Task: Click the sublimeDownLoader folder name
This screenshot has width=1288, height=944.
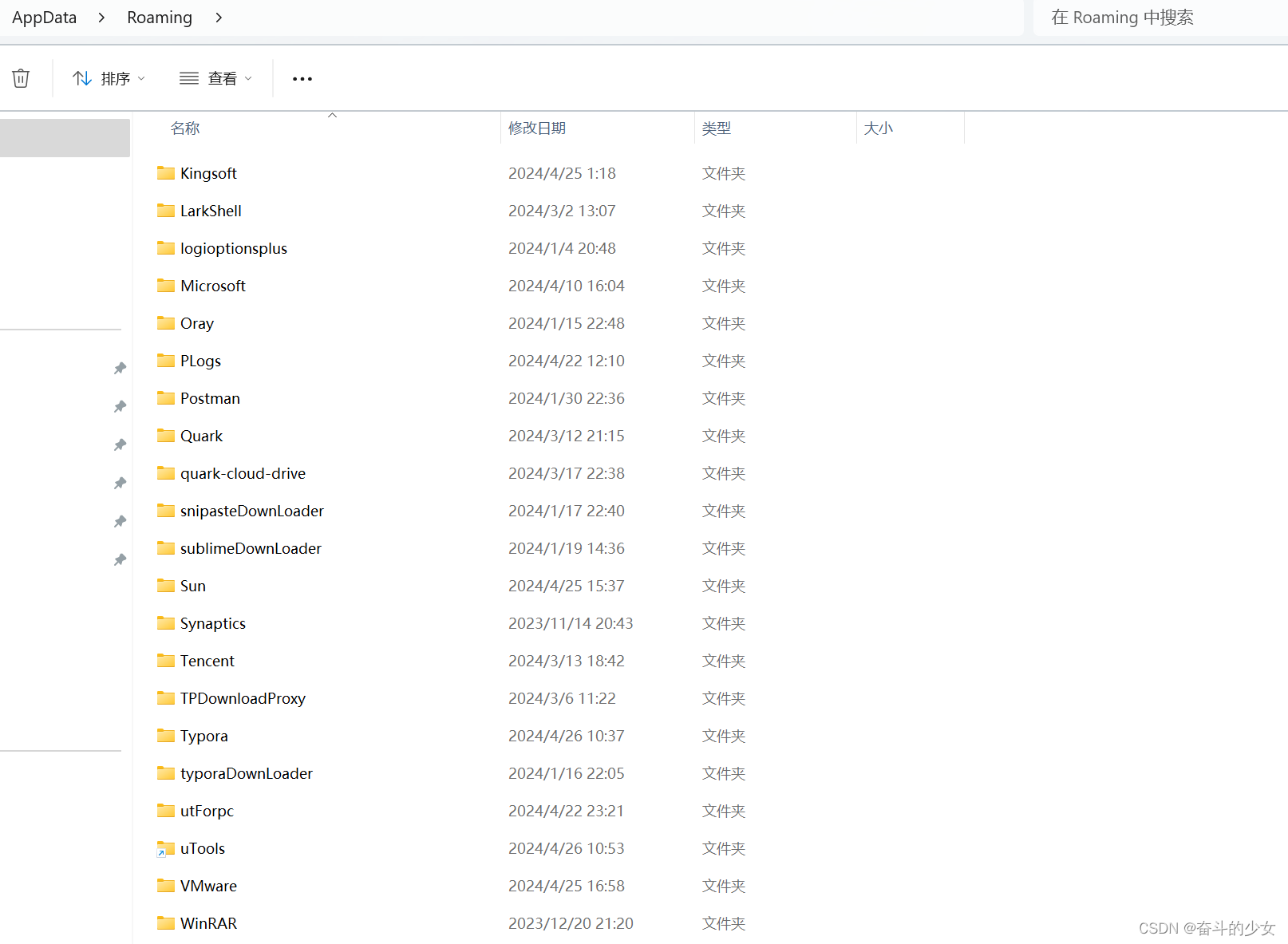Action: point(251,548)
